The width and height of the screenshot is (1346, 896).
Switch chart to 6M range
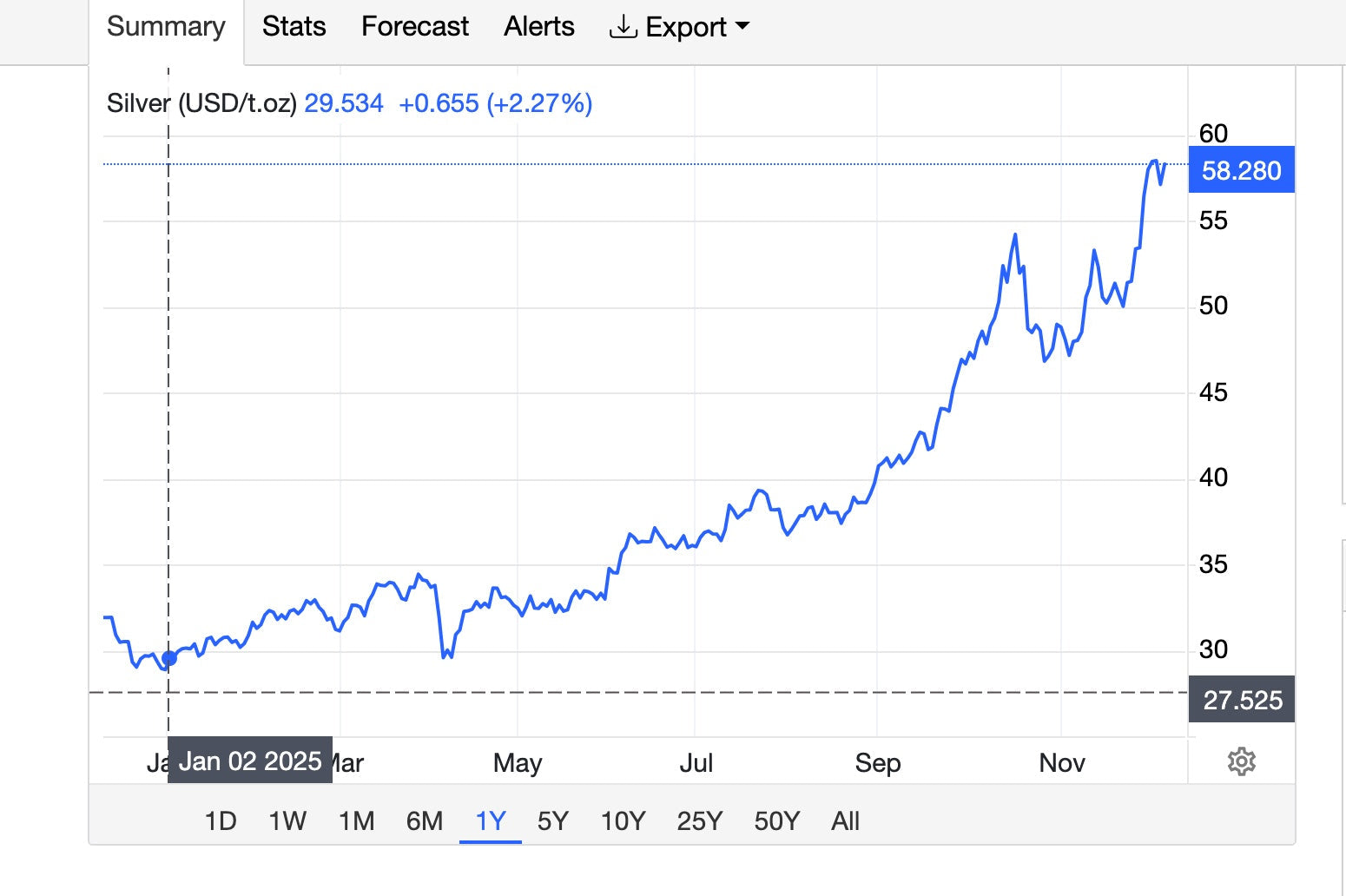[x=425, y=820]
